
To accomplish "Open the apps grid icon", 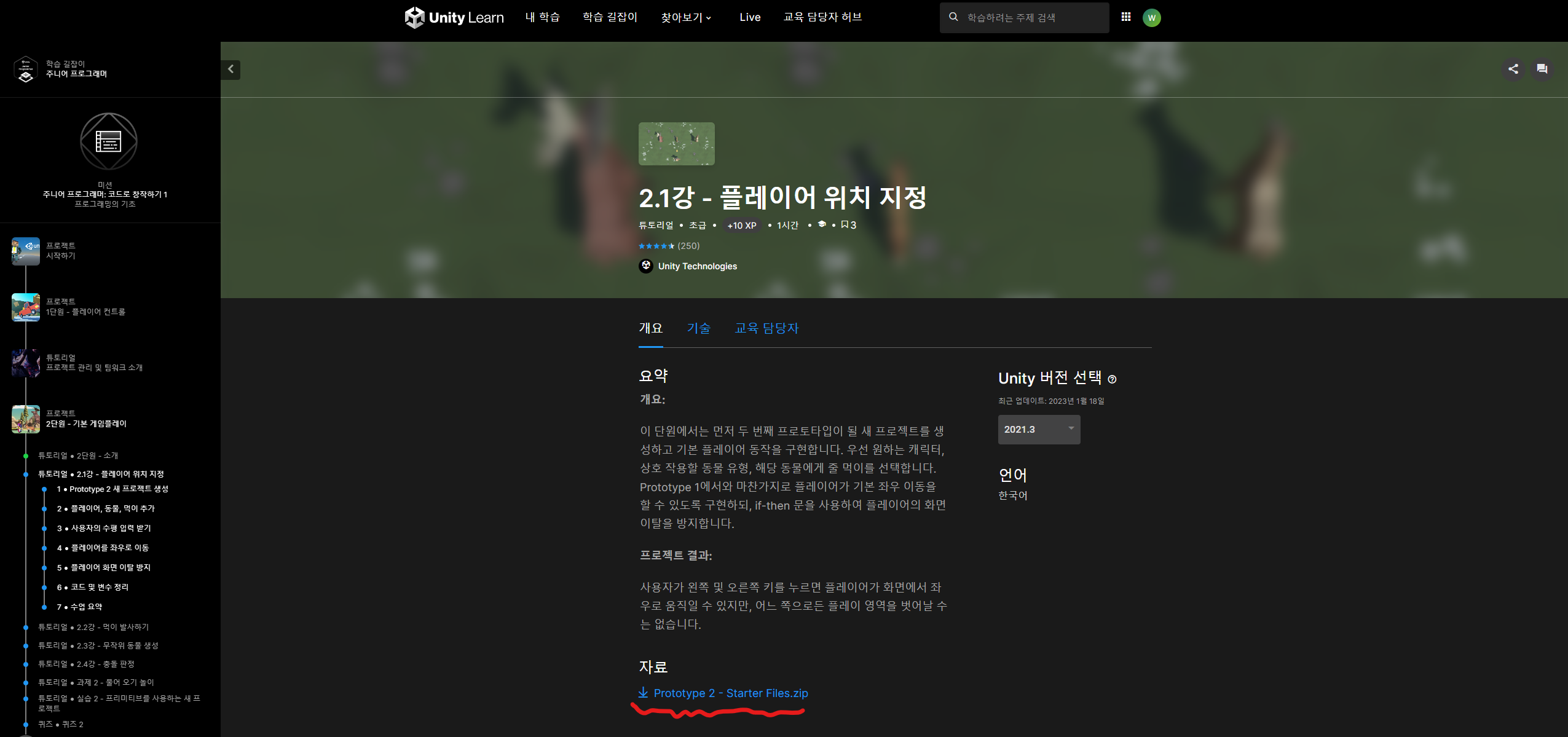I will 1125,17.
